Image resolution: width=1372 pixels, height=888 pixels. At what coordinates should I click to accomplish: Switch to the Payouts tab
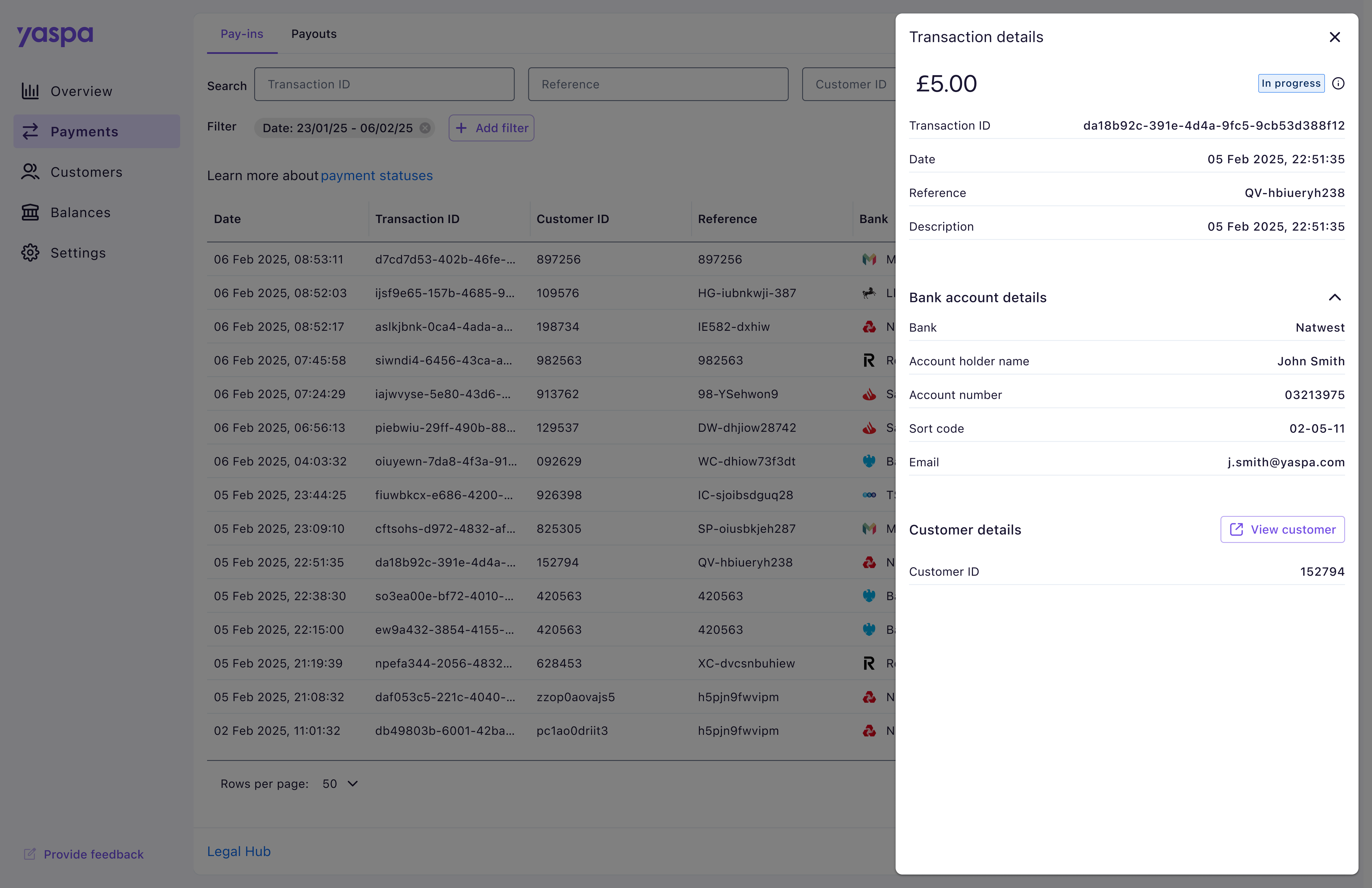[314, 34]
